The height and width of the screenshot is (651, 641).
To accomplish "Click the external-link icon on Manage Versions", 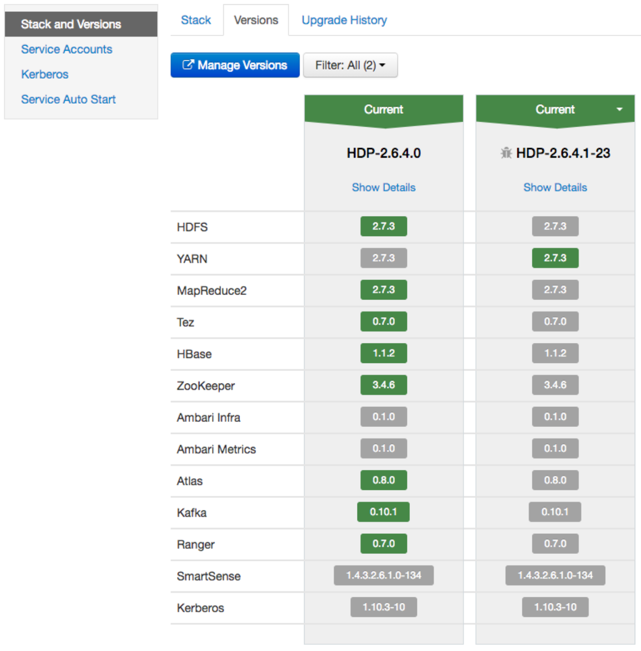I will (x=187, y=65).
